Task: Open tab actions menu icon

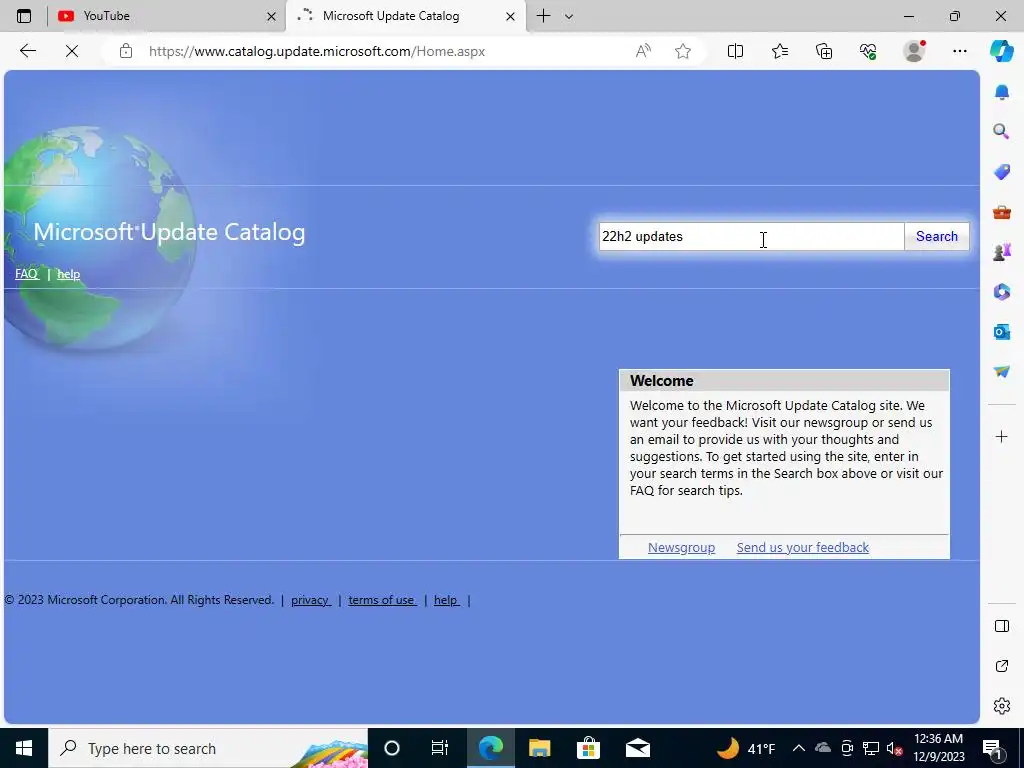Action: [24, 16]
